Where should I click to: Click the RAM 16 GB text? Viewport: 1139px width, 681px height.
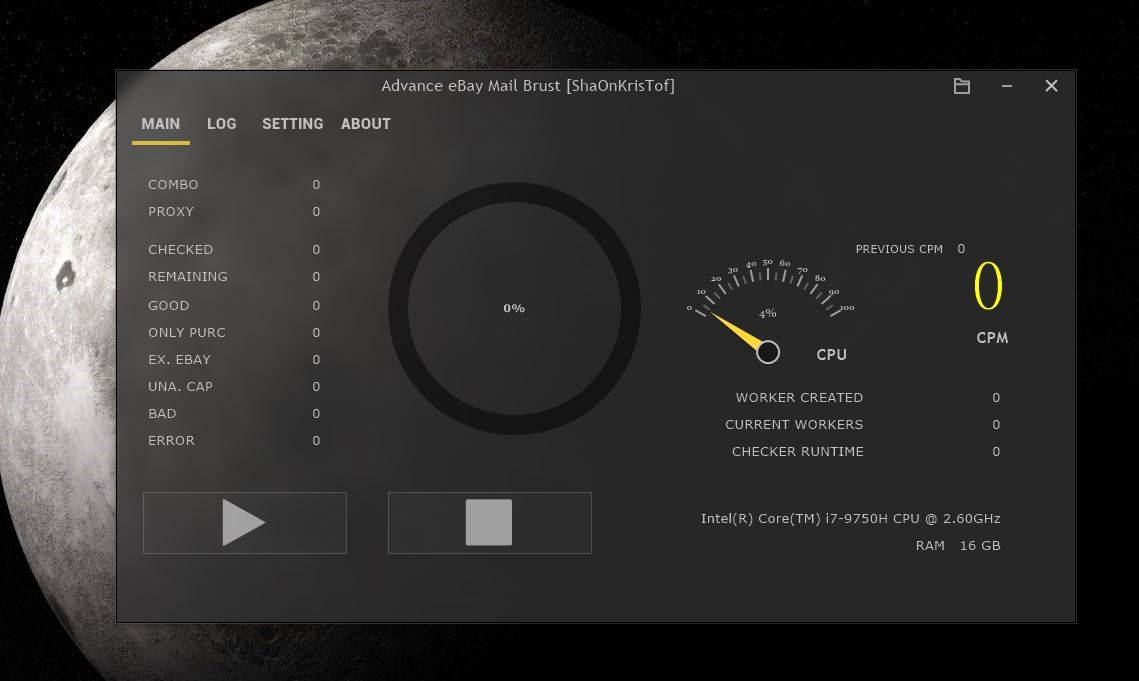(958, 545)
